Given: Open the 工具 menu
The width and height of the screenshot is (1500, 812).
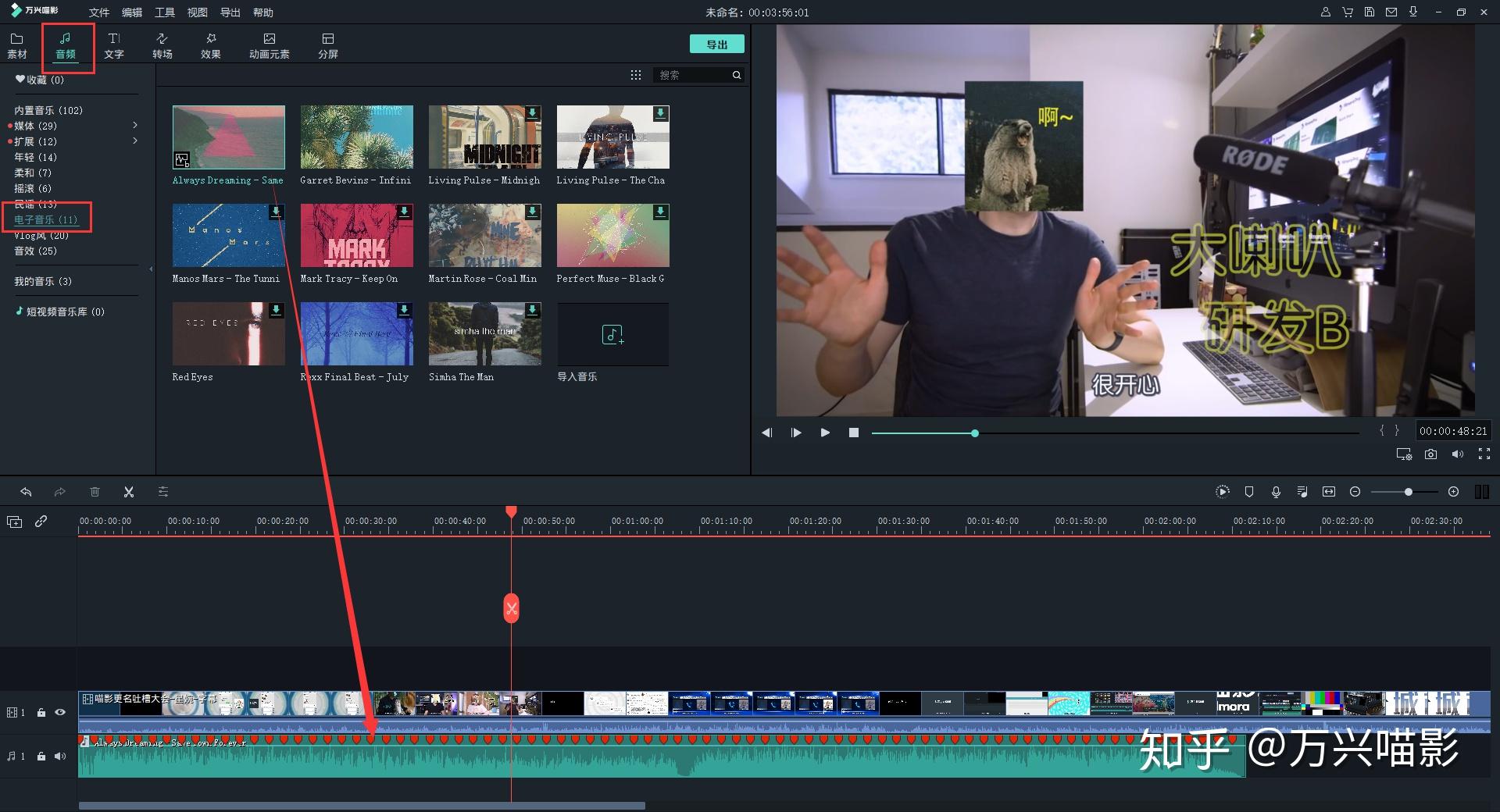Looking at the screenshot, I should coord(165,12).
